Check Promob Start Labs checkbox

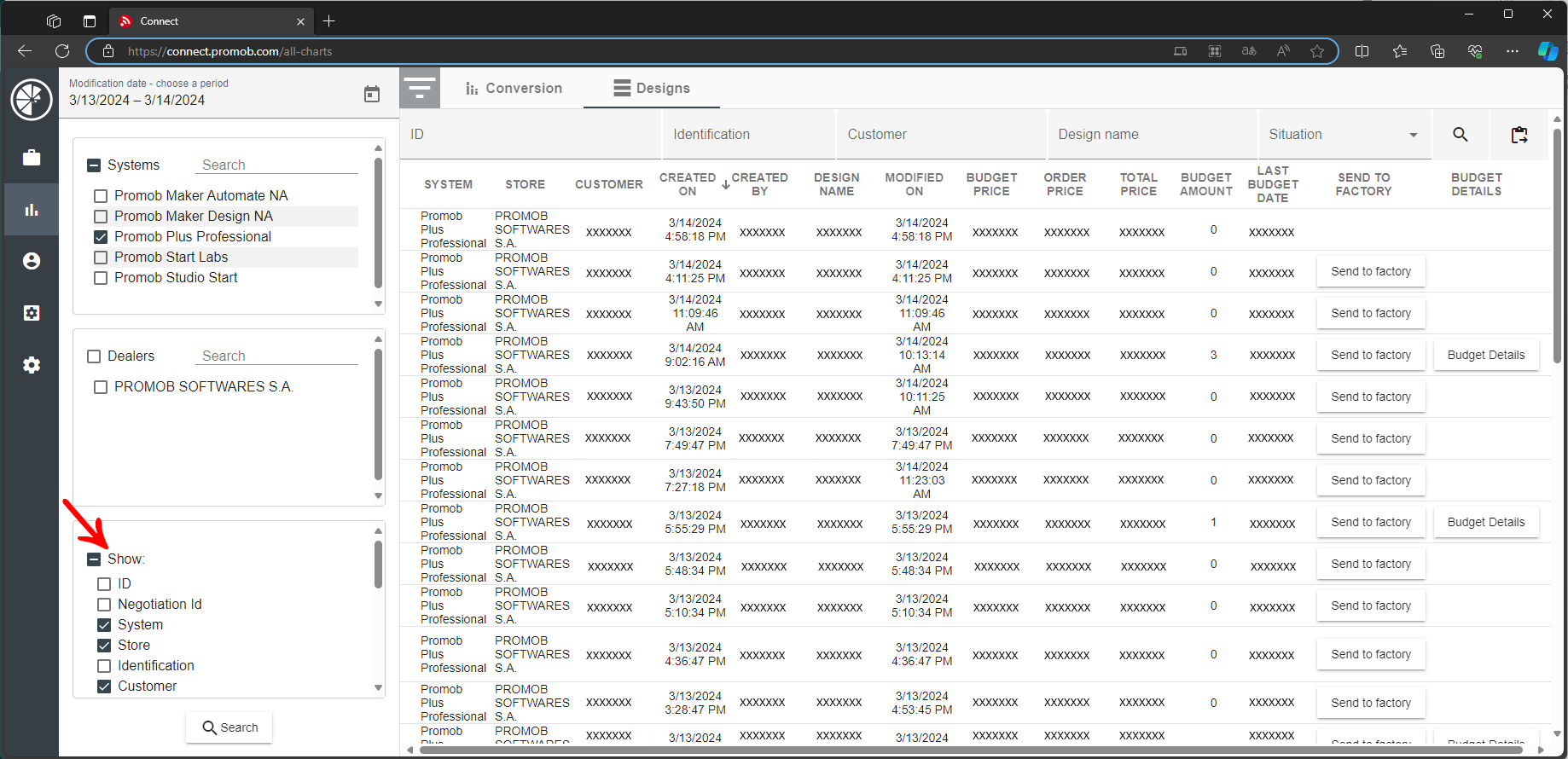tap(101, 258)
